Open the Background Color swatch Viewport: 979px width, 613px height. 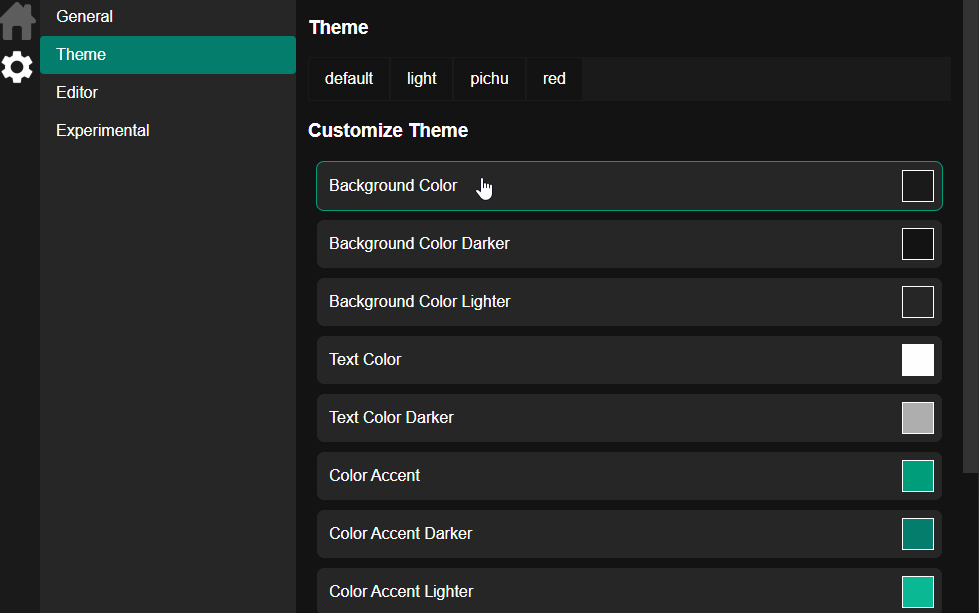click(x=917, y=186)
